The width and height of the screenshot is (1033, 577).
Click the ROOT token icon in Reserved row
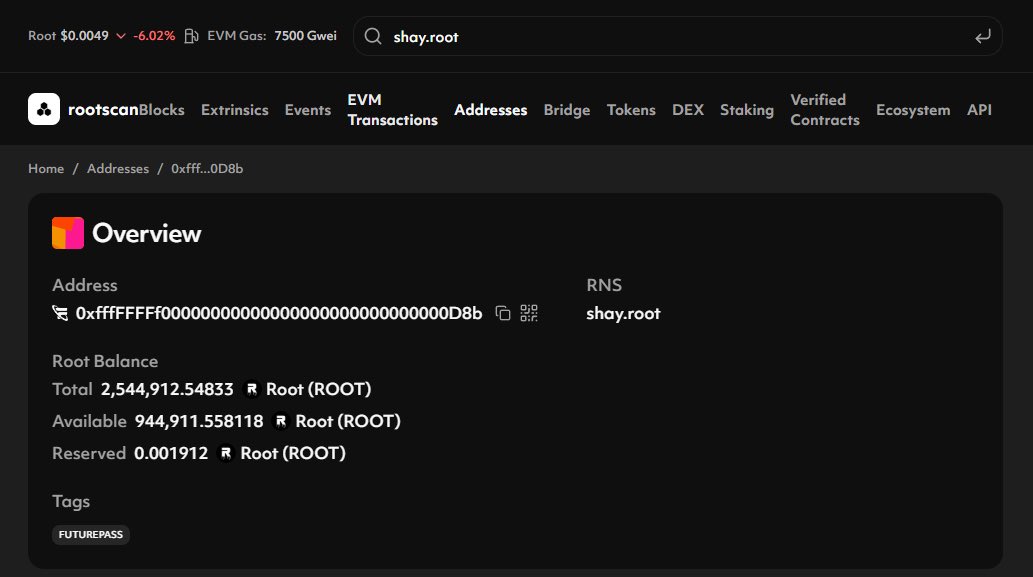(x=226, y=453)
